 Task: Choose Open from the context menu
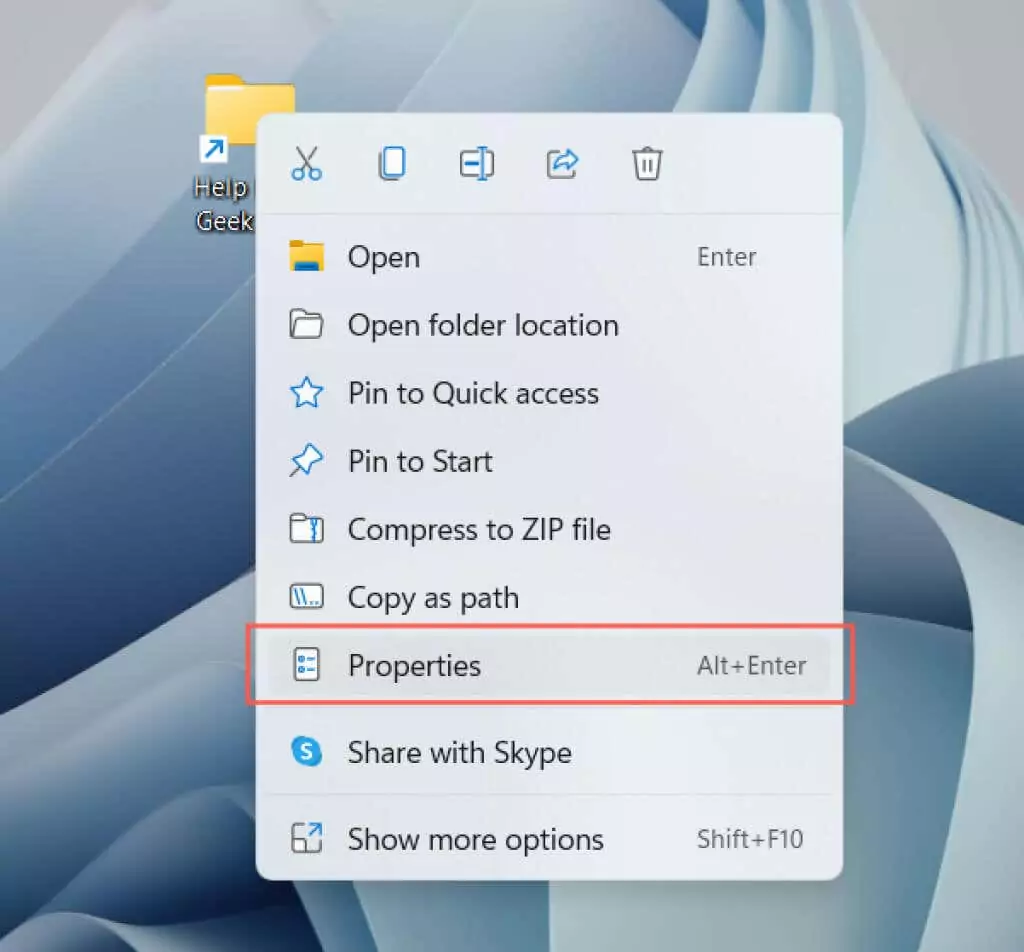384,257
